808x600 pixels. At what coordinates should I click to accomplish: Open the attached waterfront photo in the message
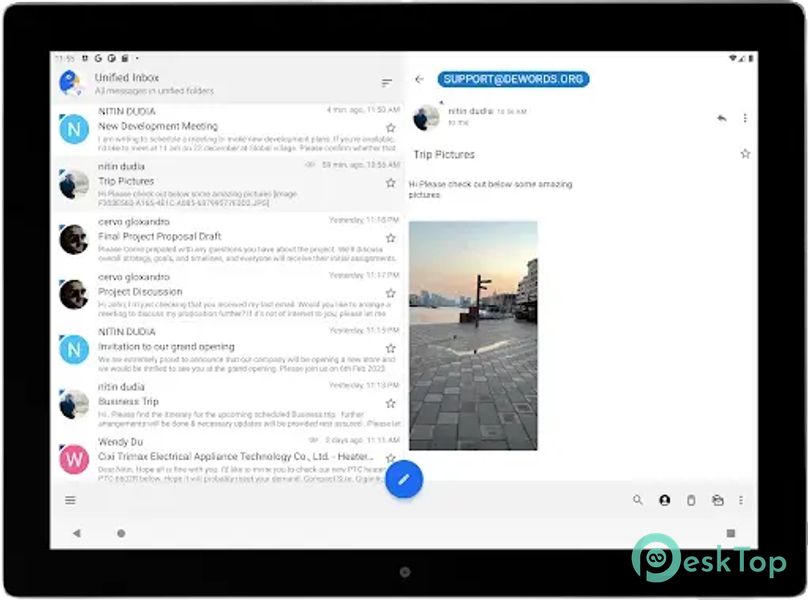point(473,336)
